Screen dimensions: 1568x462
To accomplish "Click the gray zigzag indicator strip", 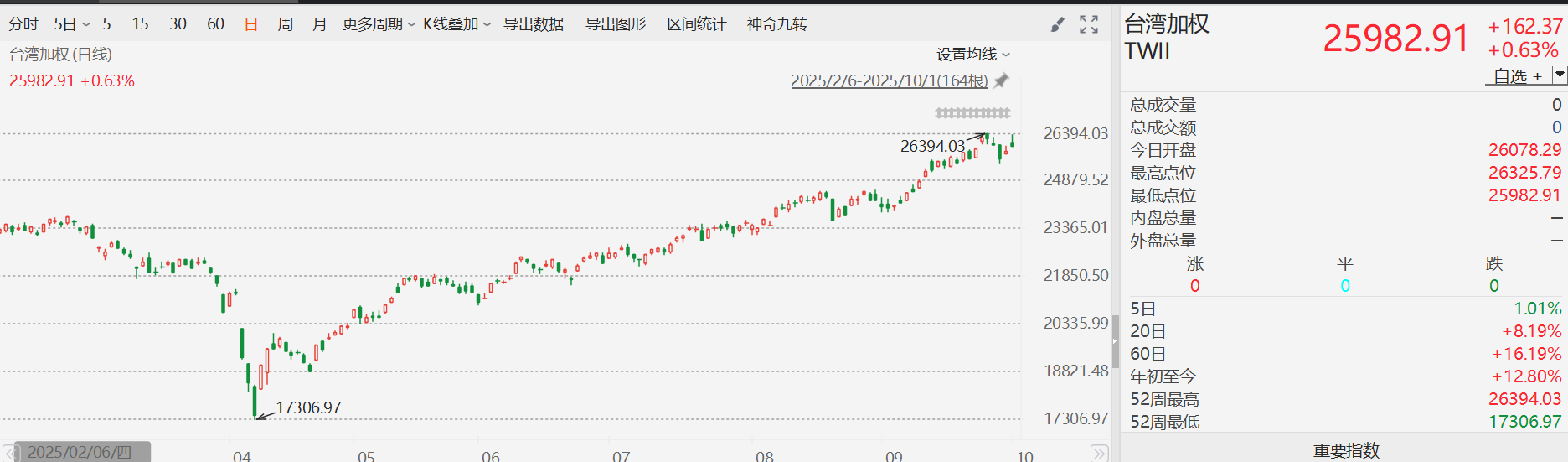I will point(972,112).
